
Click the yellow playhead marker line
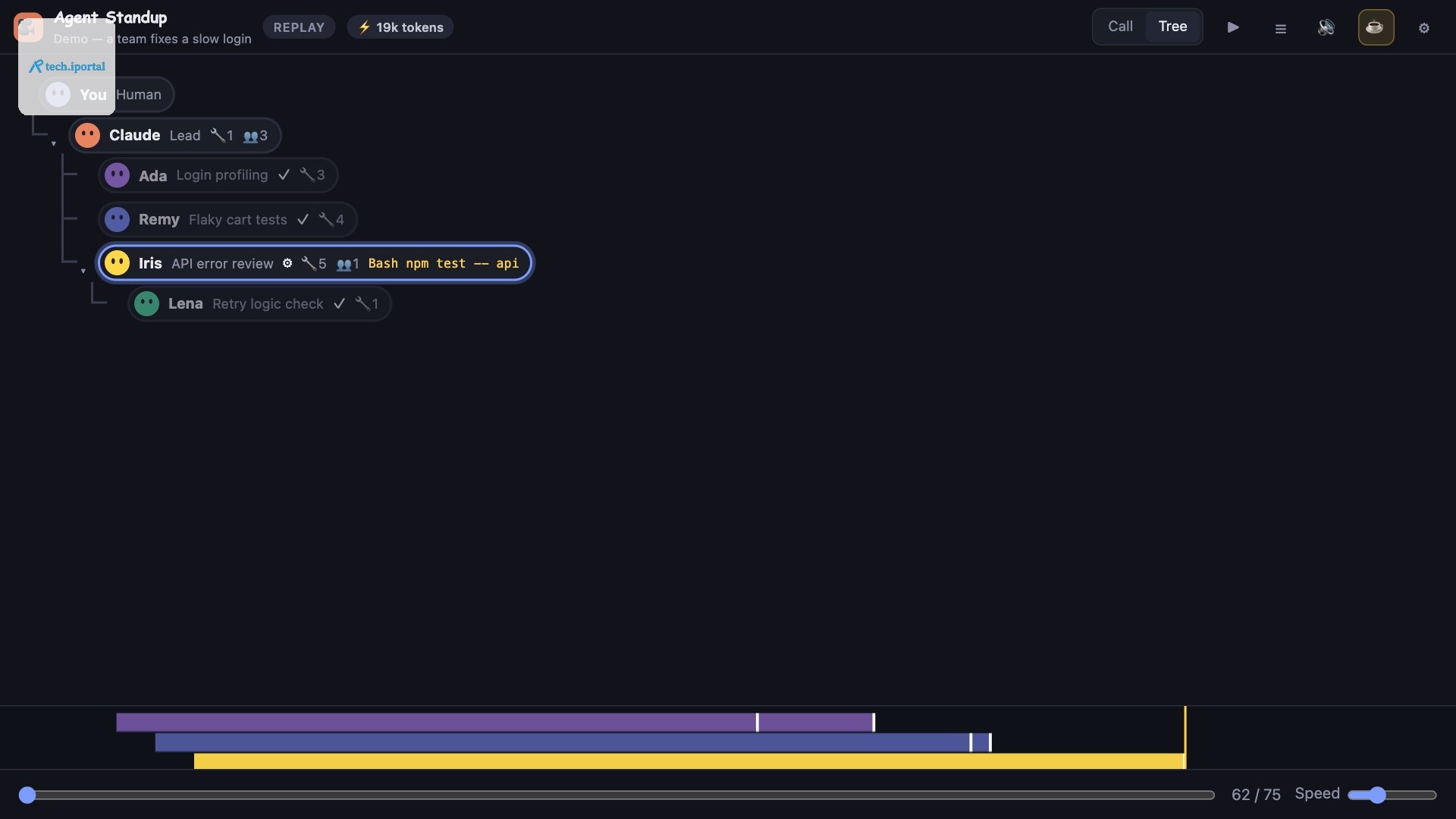pos(1185,737)
